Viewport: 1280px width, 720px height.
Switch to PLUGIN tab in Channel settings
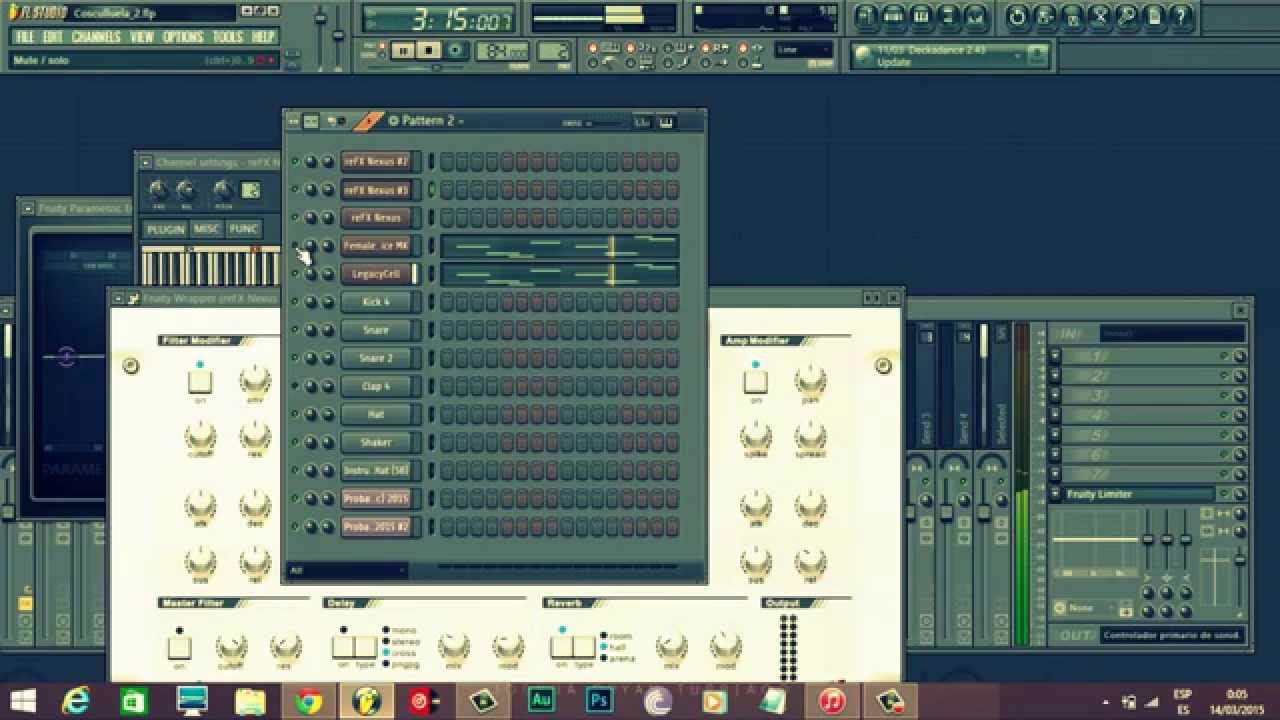point(165,229)
